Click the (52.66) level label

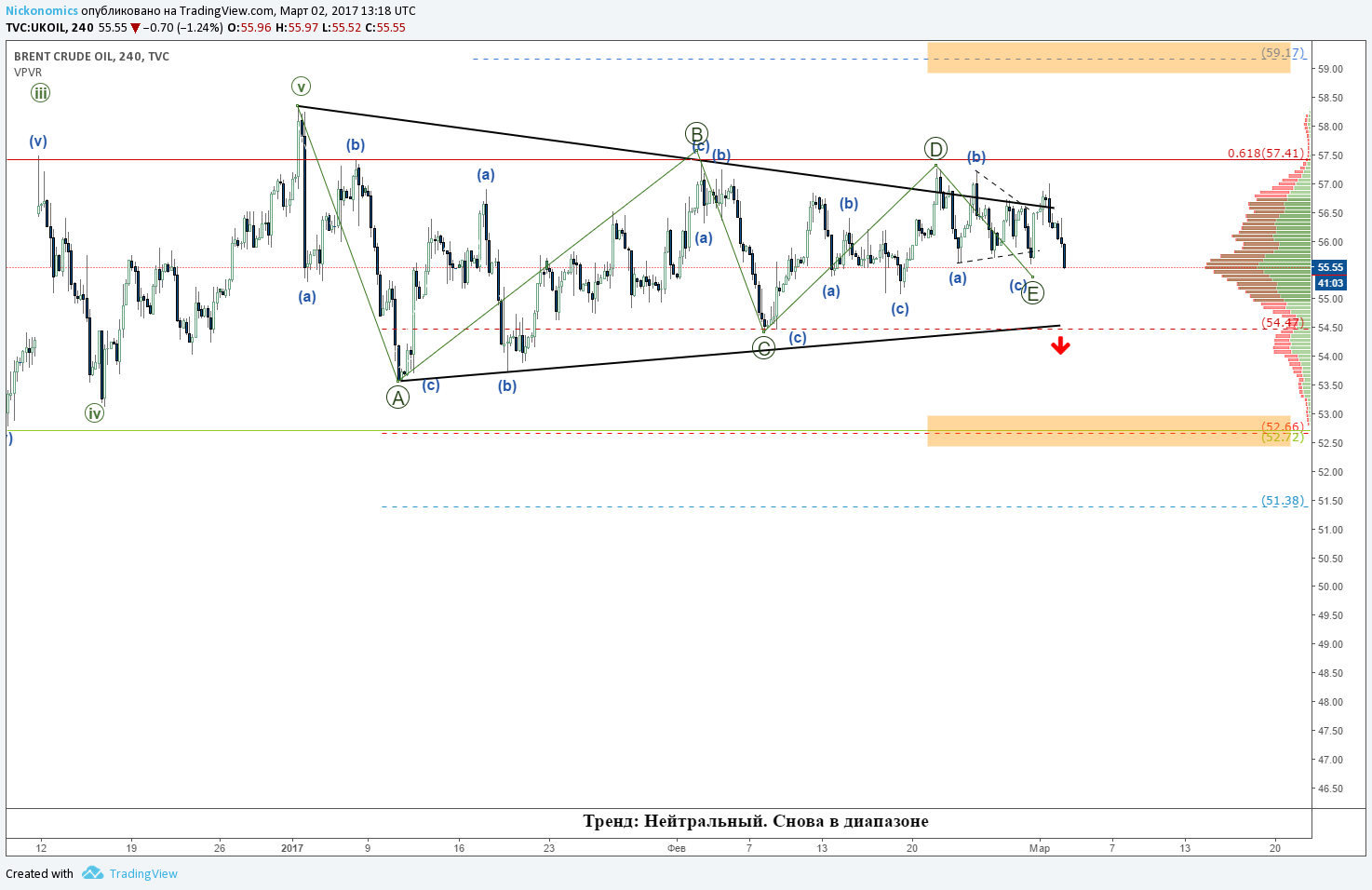pos(1283,426)
